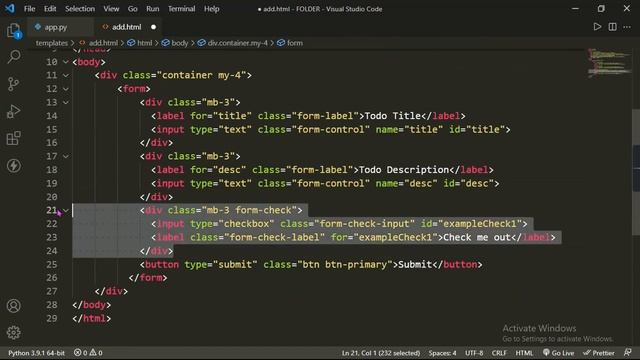Click unsaved dot on add.html tab

click(153, 27)
